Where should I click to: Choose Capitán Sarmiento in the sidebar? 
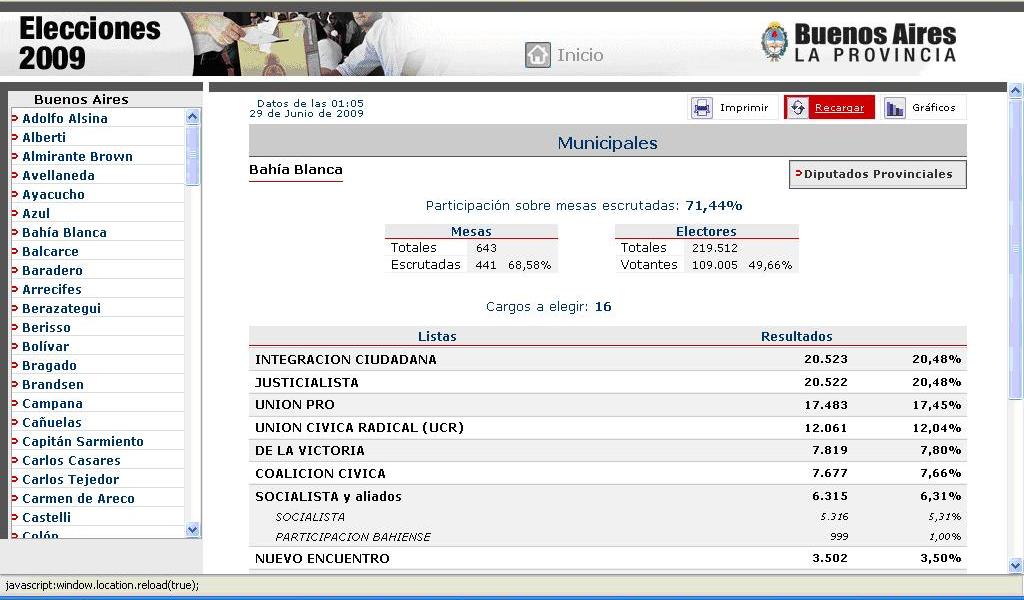tap(83, 441)
